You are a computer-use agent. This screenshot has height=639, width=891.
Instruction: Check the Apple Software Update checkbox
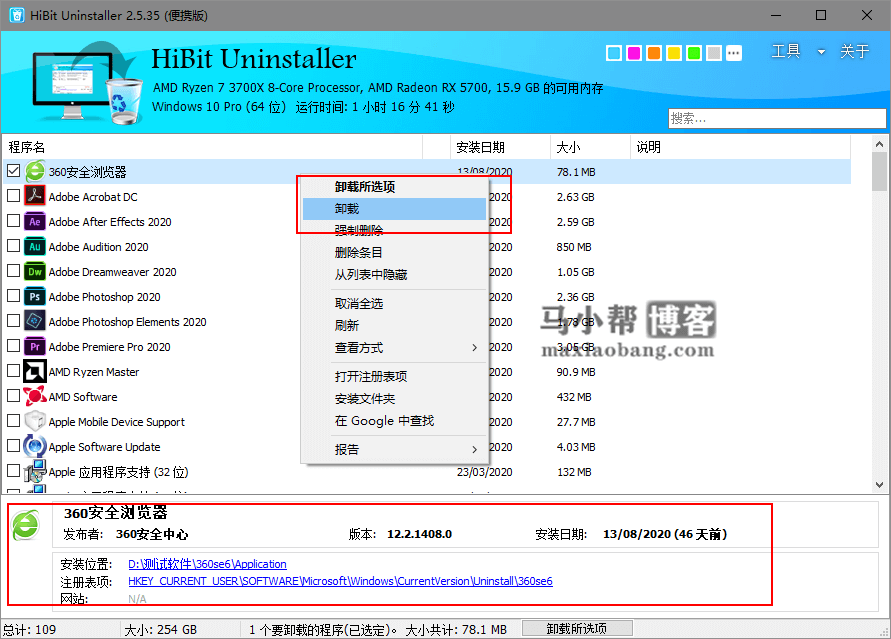point(14,445)
